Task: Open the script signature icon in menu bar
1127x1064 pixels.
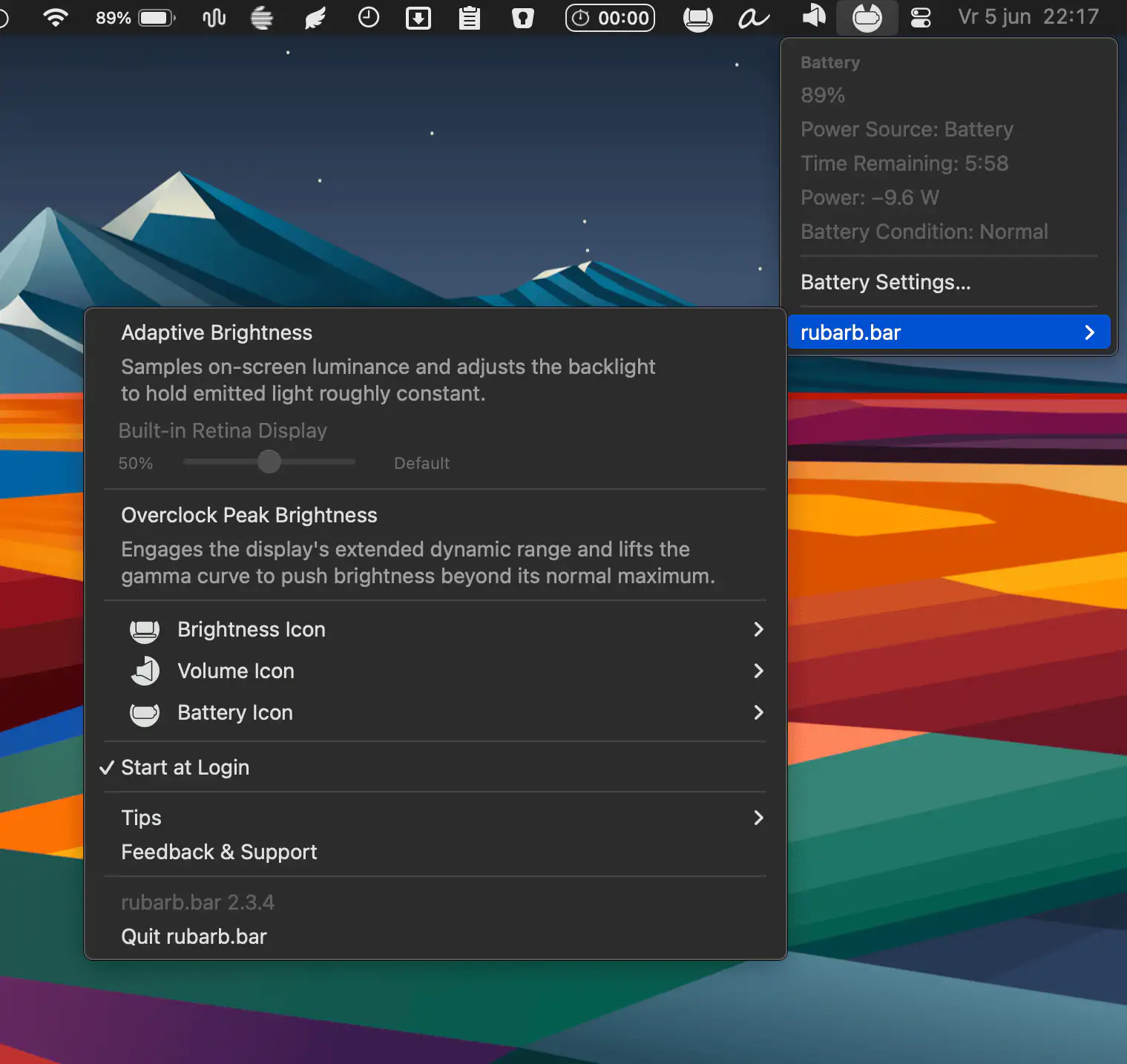Action: pos(754,17)
